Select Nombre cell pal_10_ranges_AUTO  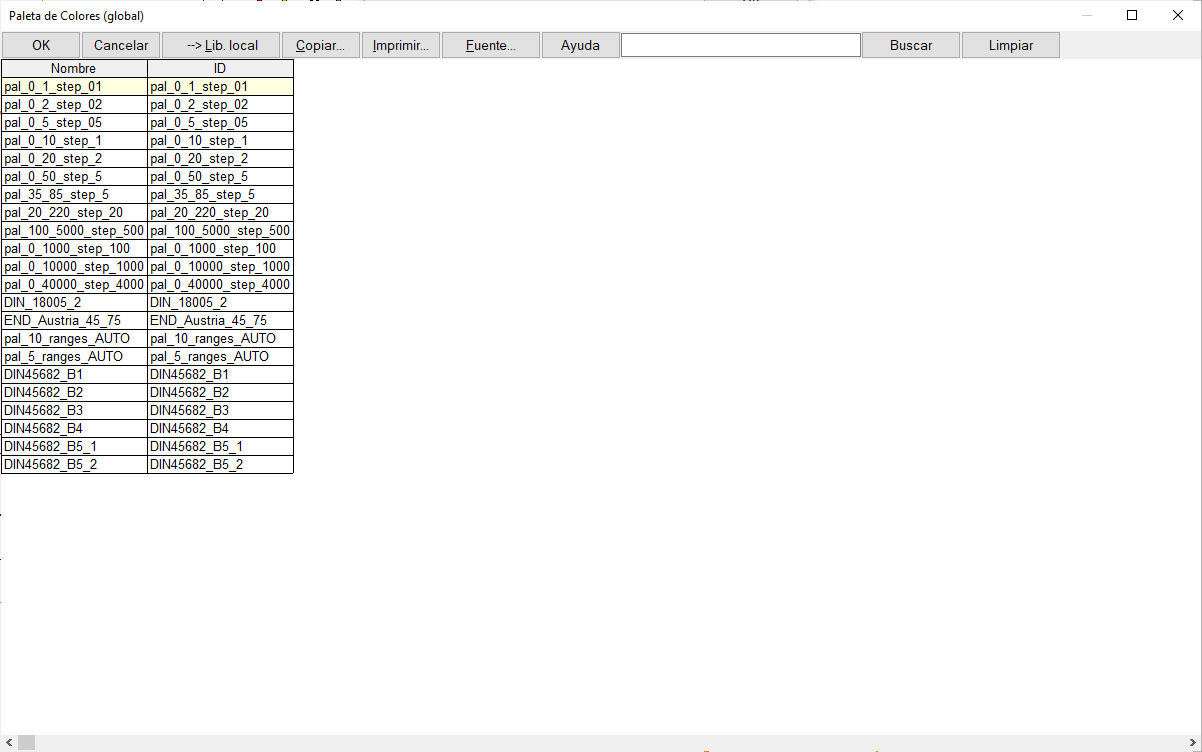coord(74,339)
